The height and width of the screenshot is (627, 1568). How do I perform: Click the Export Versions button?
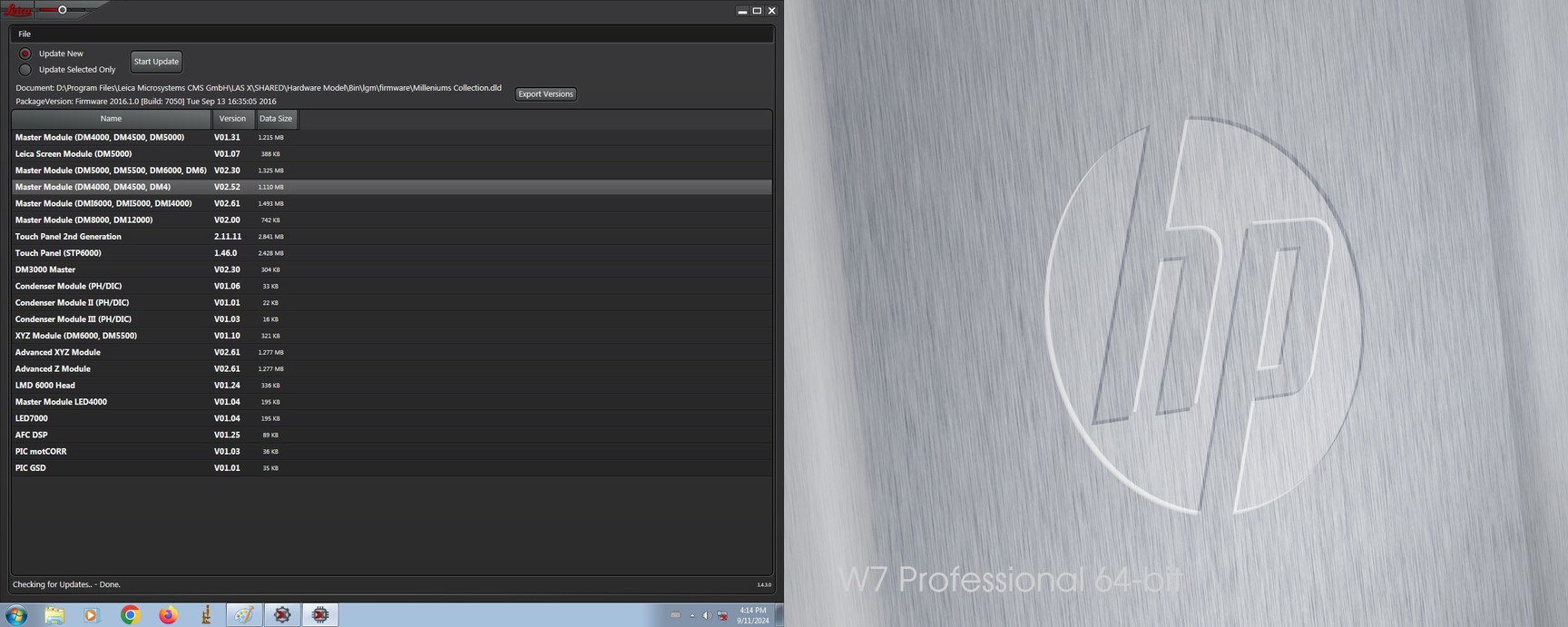click(545, 94)
